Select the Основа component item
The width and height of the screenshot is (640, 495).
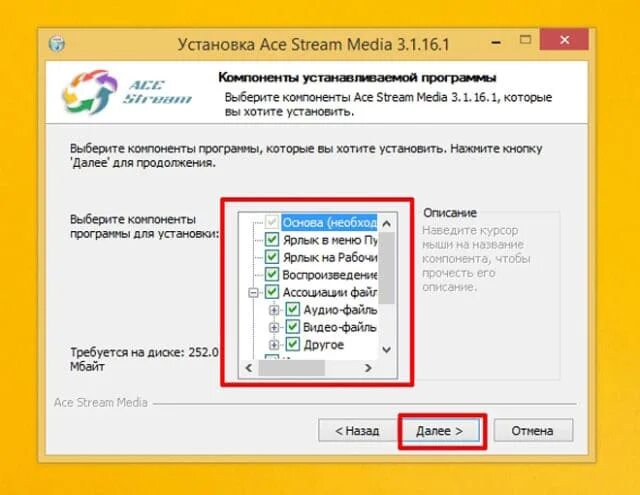(329, 222)
